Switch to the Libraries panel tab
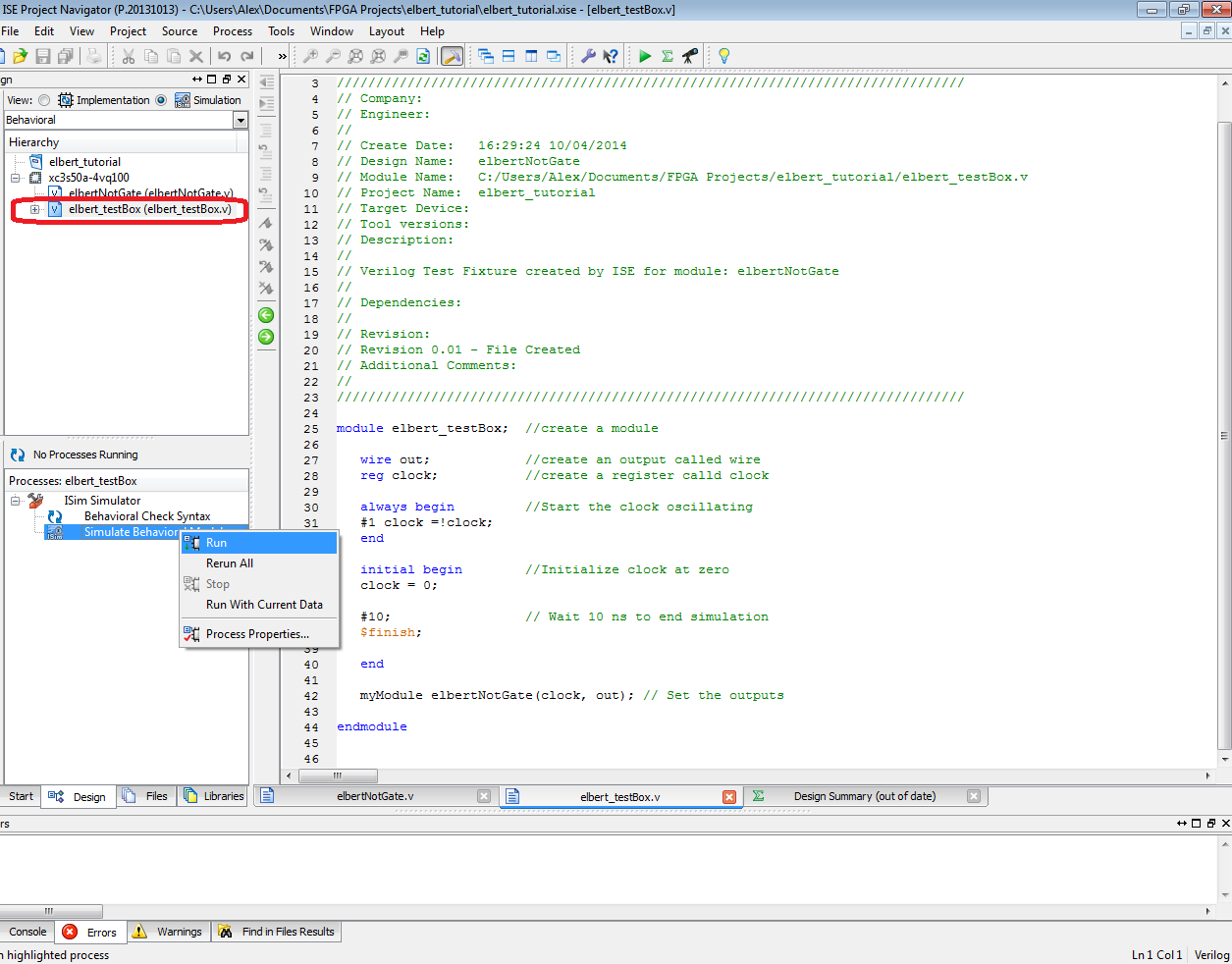The image size is (1232, 964). (213, 796)
